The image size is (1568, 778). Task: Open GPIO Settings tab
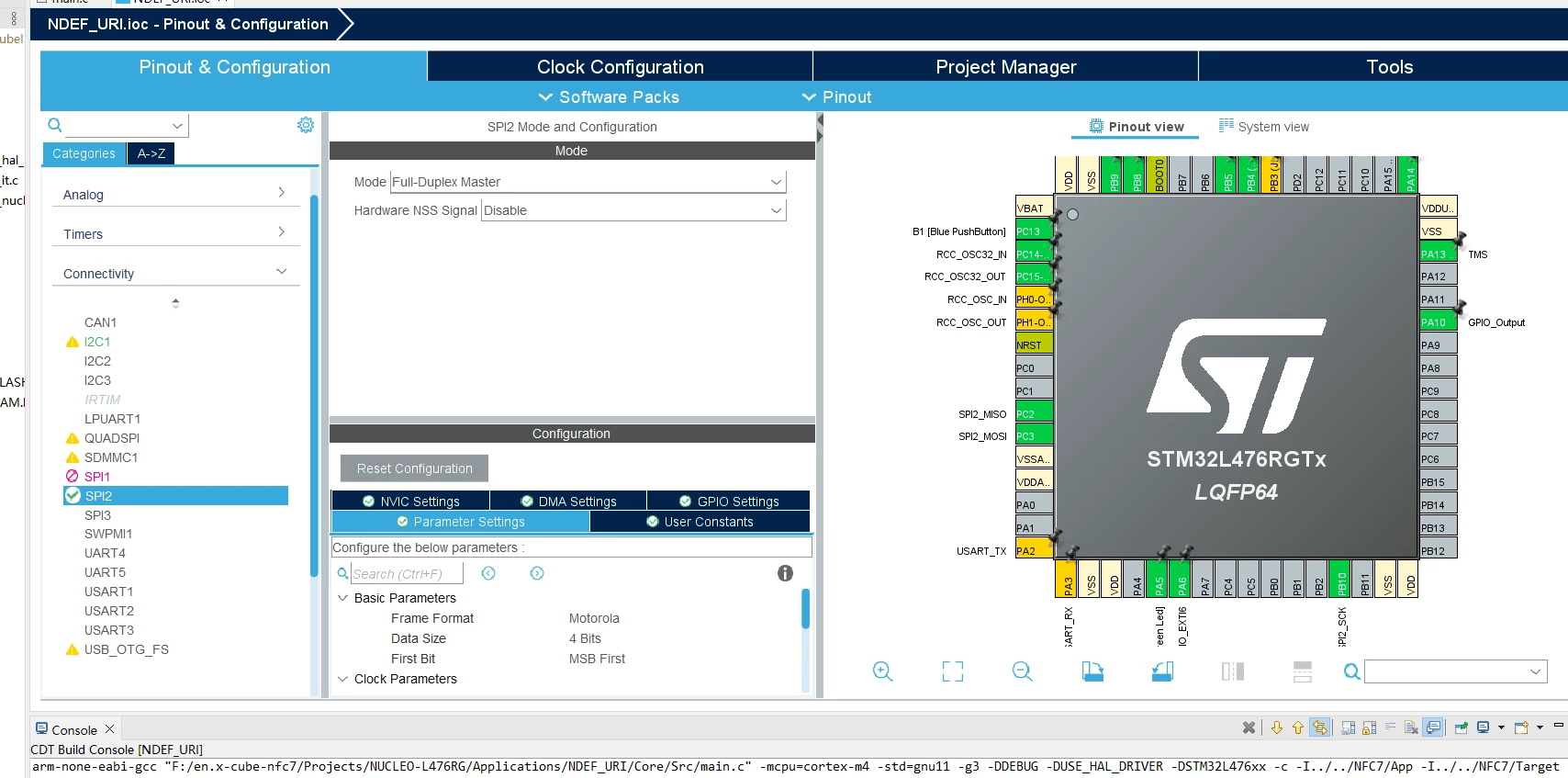coord(729,502)
